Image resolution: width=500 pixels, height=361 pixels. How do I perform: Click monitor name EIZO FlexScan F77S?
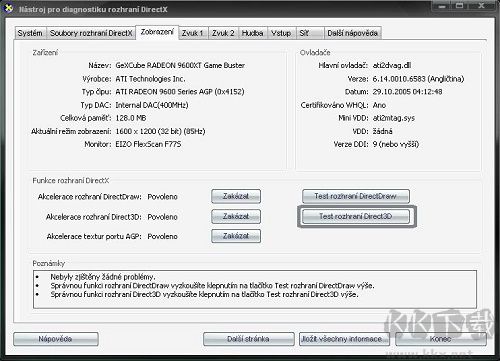click(148, 144)
